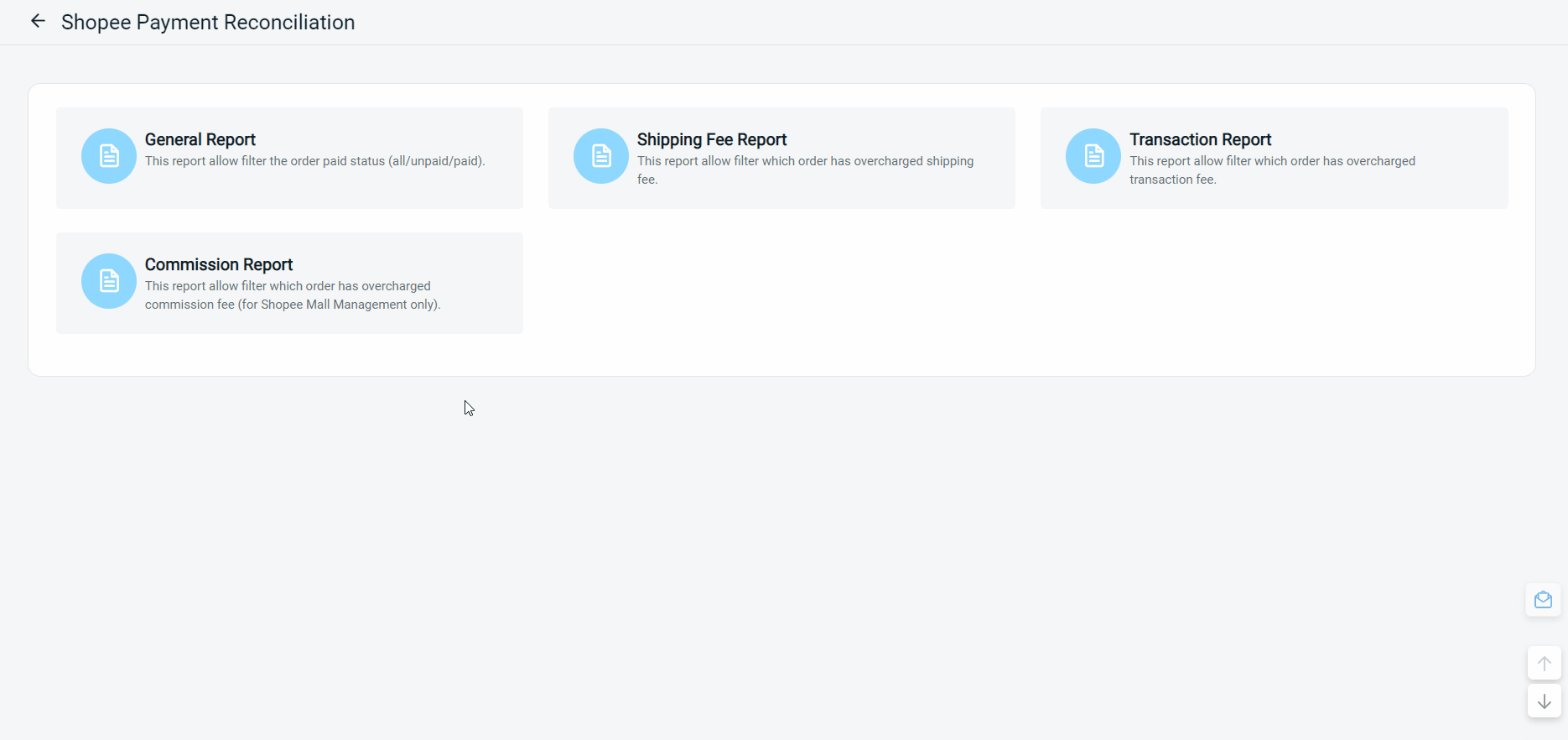This screenshot has width=1568, height=740.
Task: Go back using the header arrow
Action: click(x=38, y=22)
